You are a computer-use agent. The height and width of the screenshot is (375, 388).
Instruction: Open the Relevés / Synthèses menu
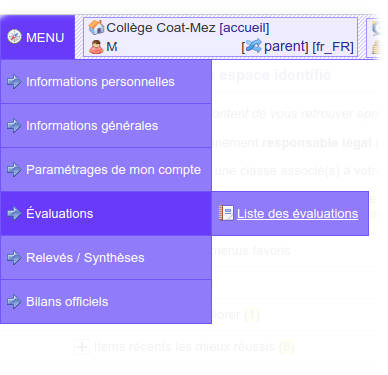(106, 258)
